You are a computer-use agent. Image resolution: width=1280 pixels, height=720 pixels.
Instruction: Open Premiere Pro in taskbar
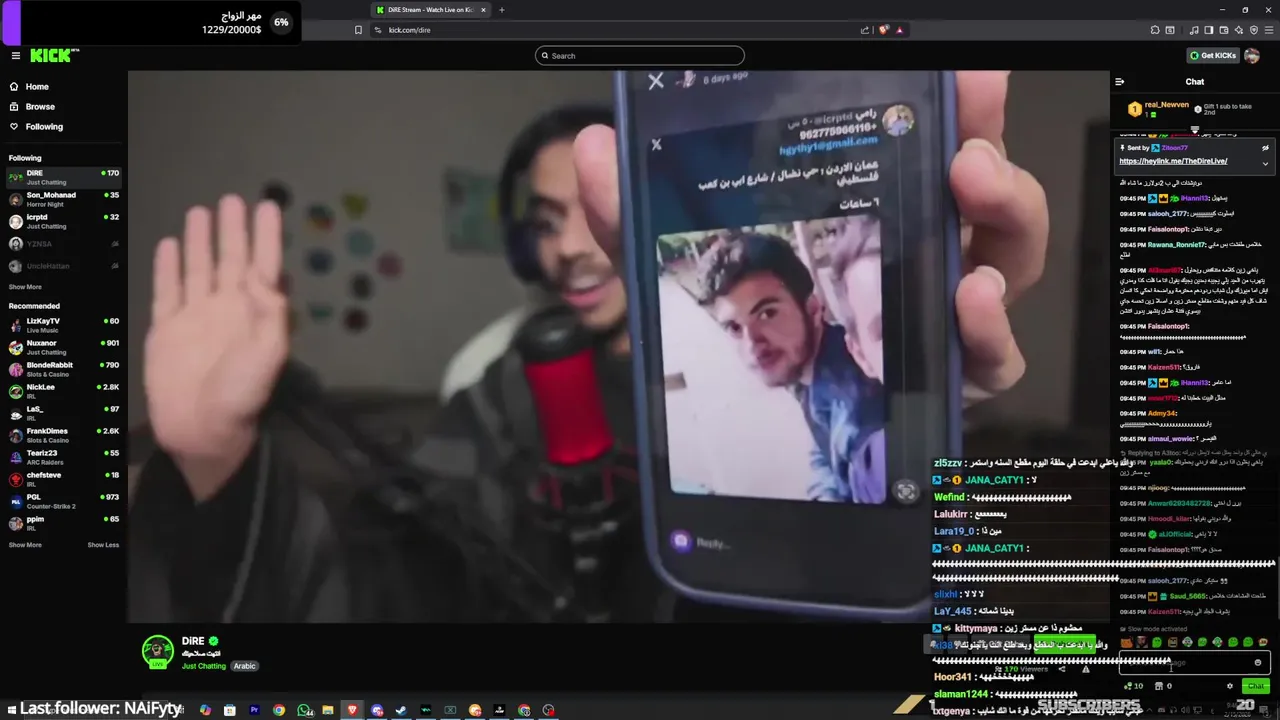pos(254,710)
